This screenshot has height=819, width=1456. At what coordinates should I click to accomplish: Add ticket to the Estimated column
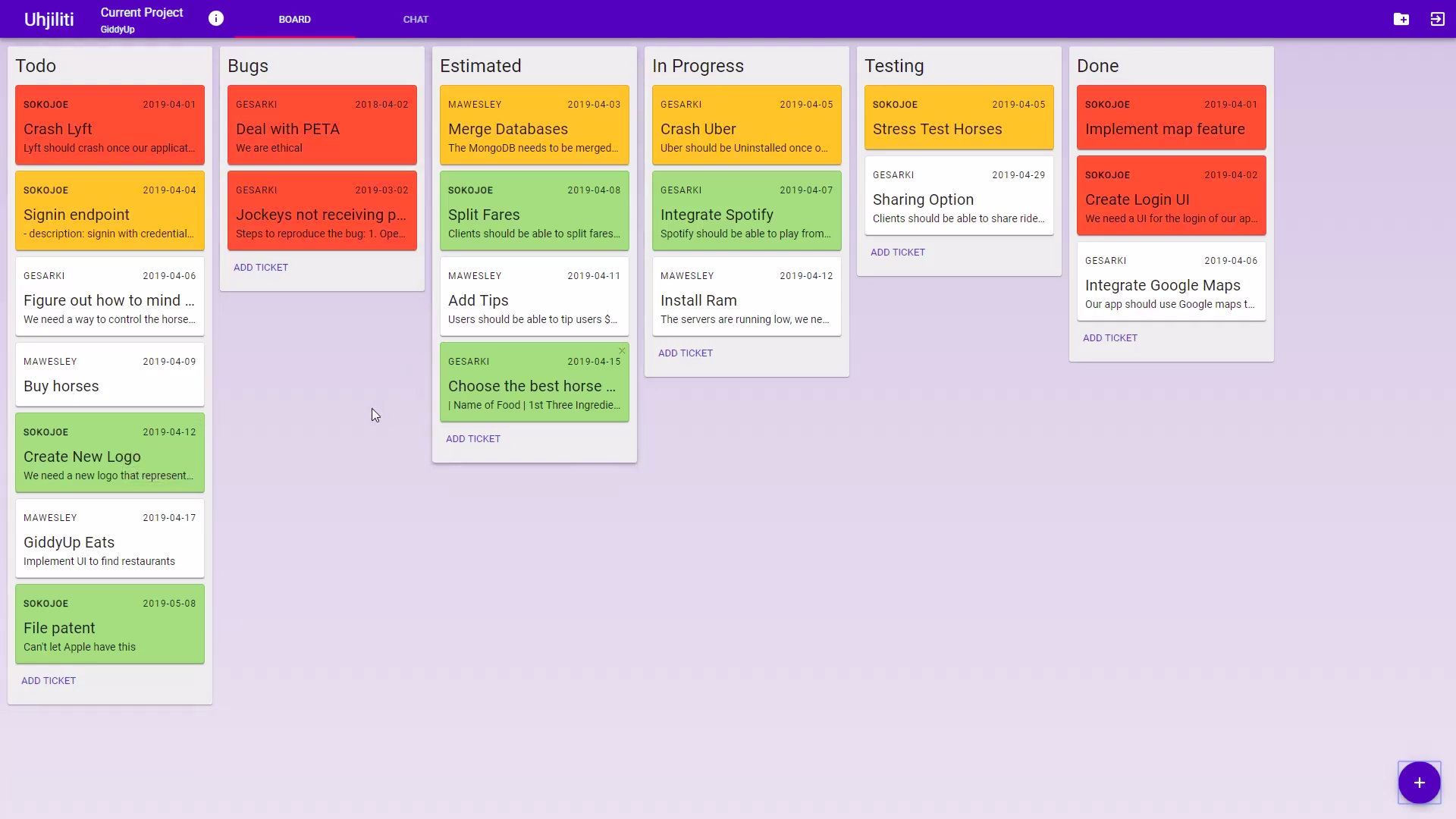coord(473,439)
